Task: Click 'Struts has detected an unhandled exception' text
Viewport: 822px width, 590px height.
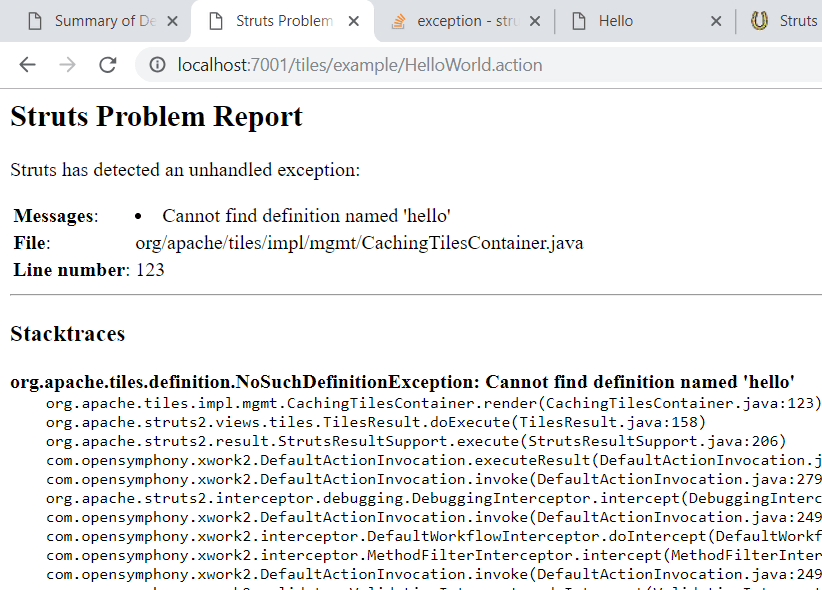Action: pyautogui.click(x=185, y=170)
